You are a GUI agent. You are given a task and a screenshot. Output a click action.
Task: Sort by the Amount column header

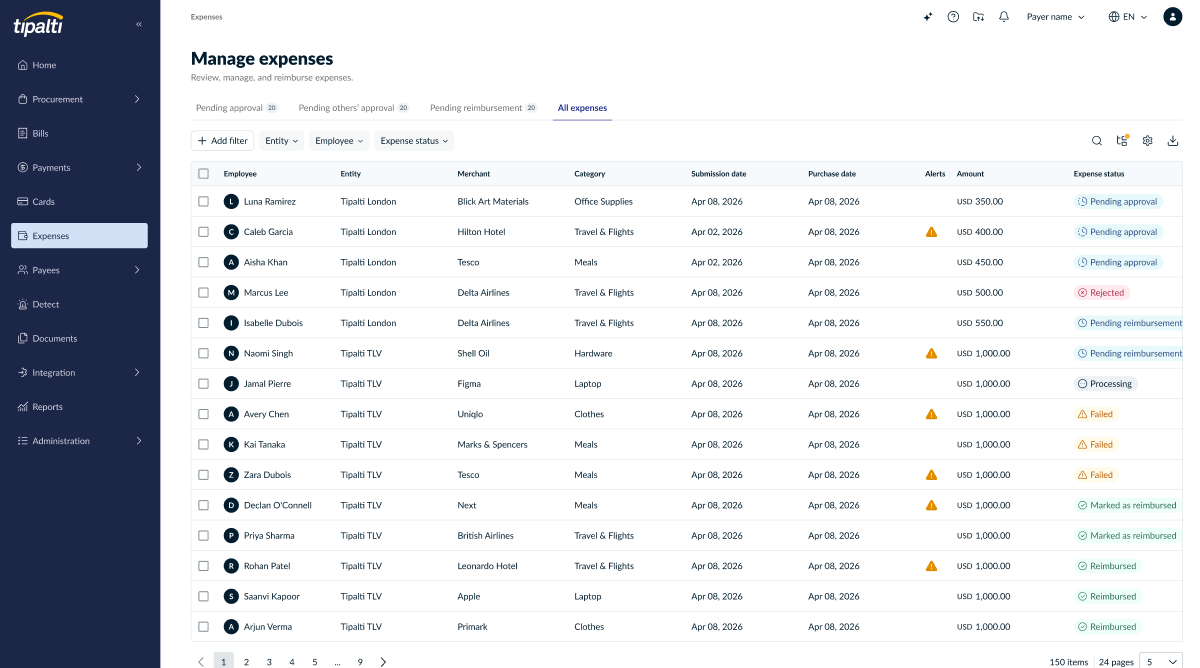tap(970, 174)
